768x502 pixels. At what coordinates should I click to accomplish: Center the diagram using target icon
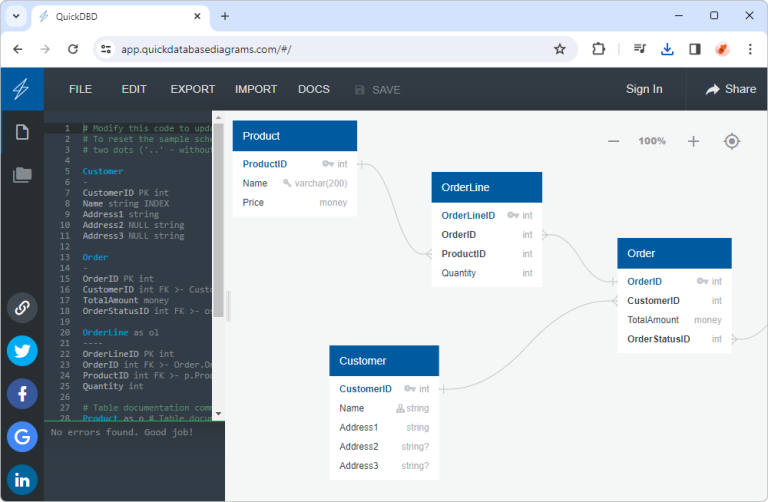[732, 142]
